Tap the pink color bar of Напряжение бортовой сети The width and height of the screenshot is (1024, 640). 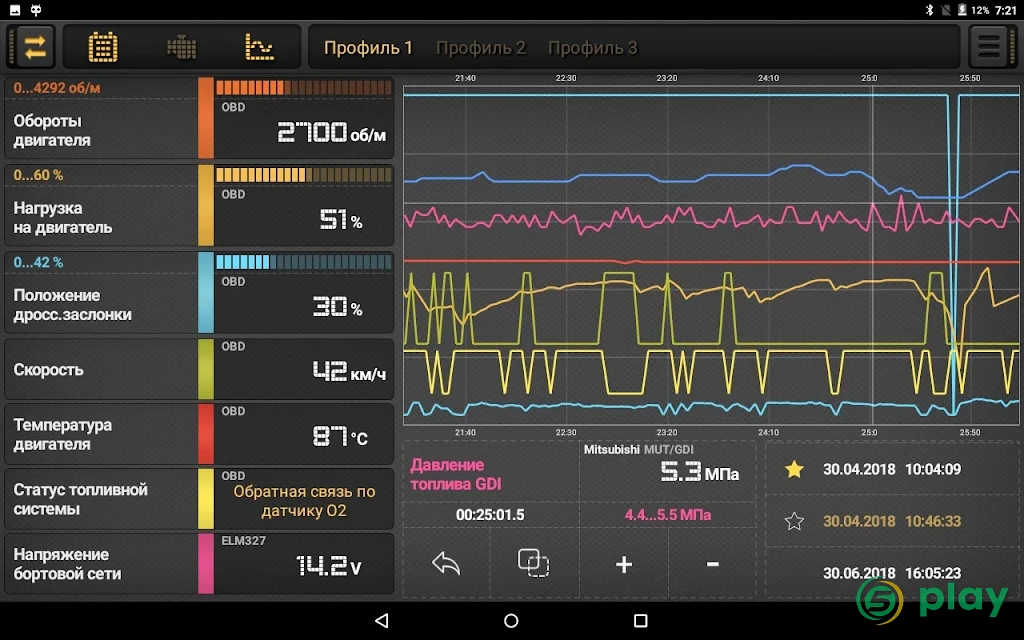206,563
